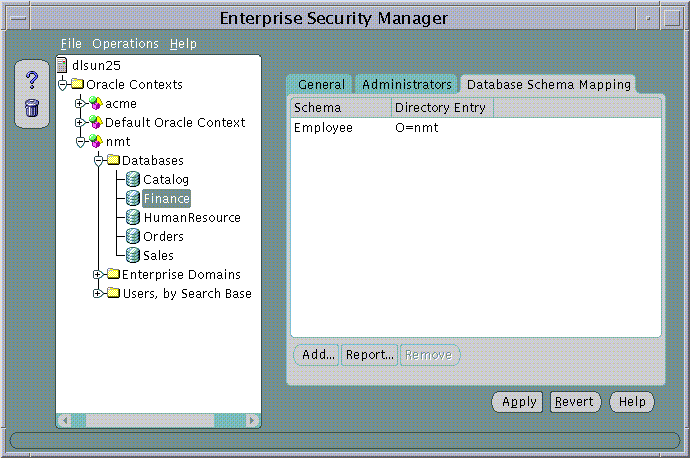690x458 pixels.
Task: Click the Add... button
Action: click(x=318, y=355)
